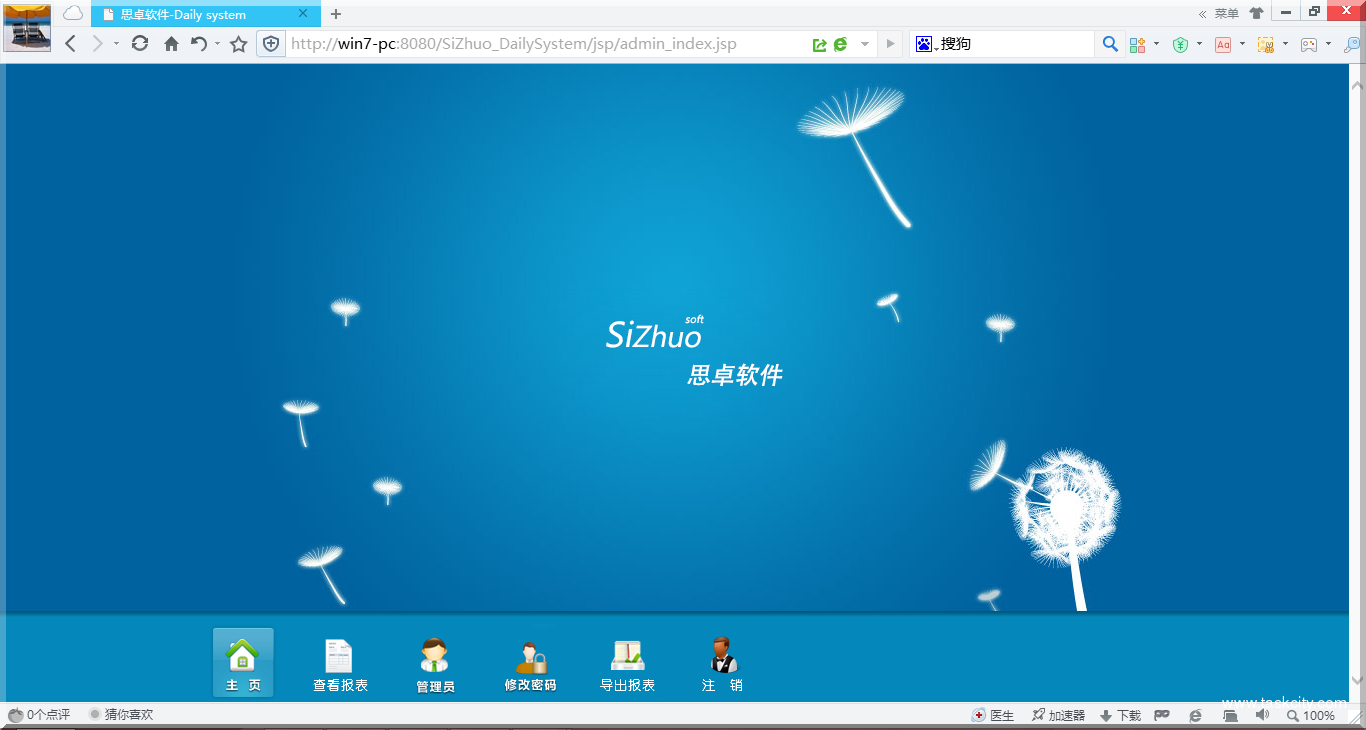1366x730 pixels.
Task: Click the 管理员 administrator icon
Action: pyautogui.click(x=435, y=664)
